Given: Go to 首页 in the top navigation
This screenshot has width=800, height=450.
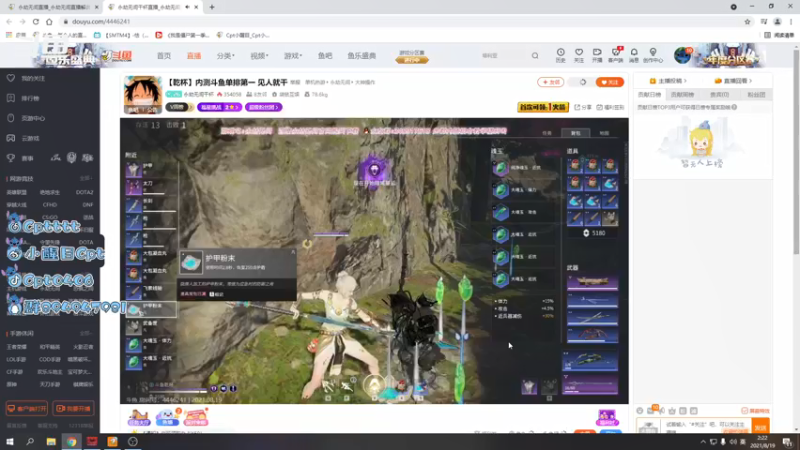Looking at the screenshot, I should tap(164, 56).
